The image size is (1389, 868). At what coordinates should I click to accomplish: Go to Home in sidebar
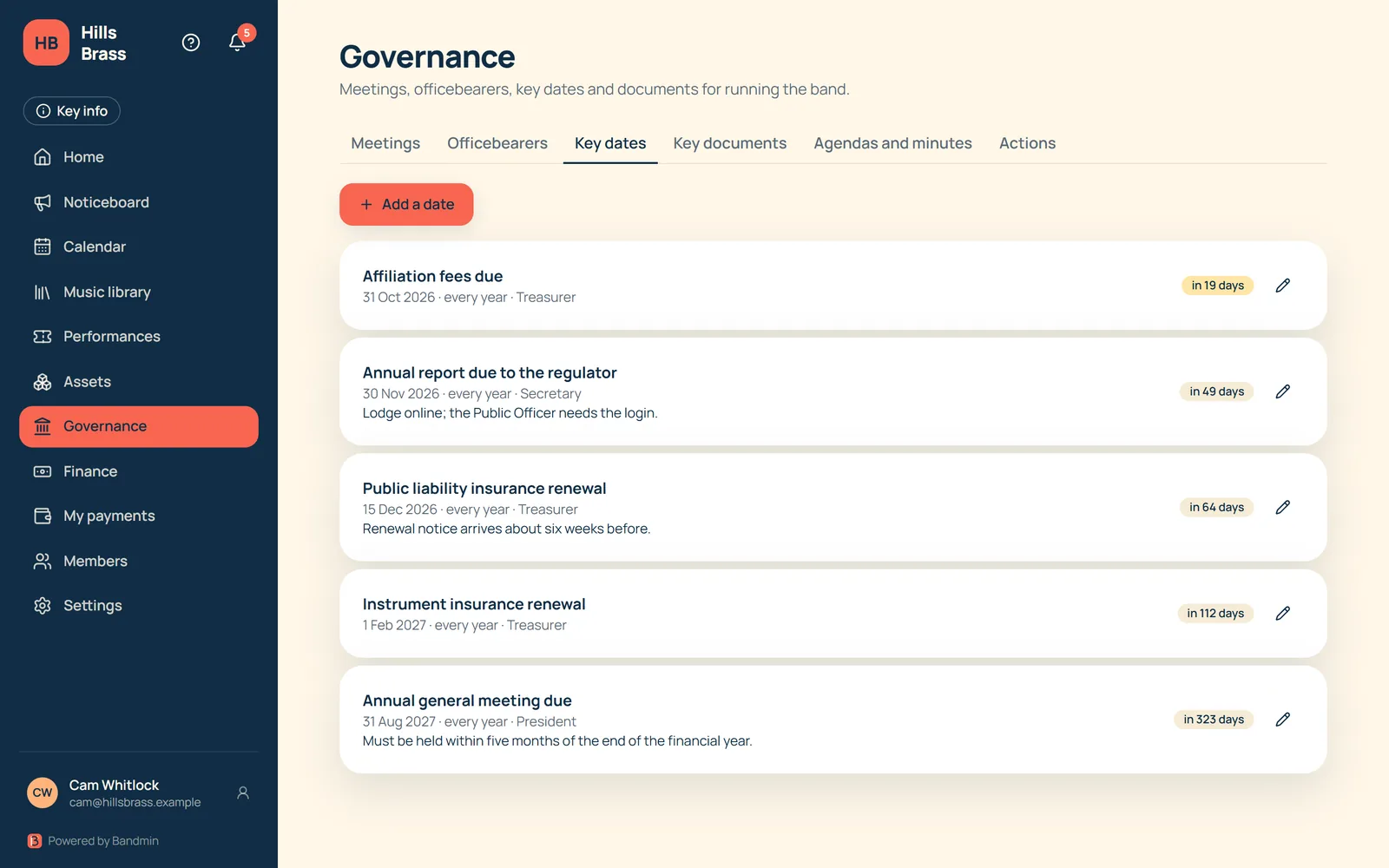coord(139,157)
